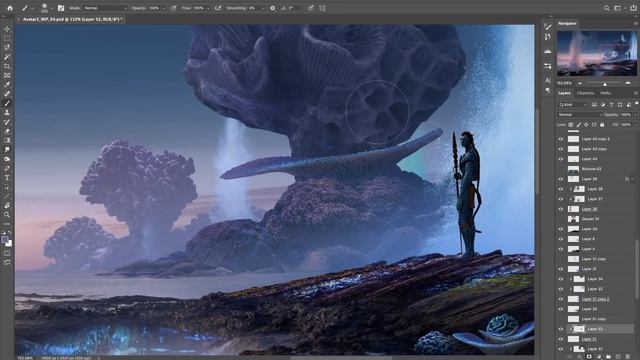Click the Navigator zoom slider handle
Image resolution: width=640 pixels, height=360 pixels.
pyautogui.click(x=605, y=84)
